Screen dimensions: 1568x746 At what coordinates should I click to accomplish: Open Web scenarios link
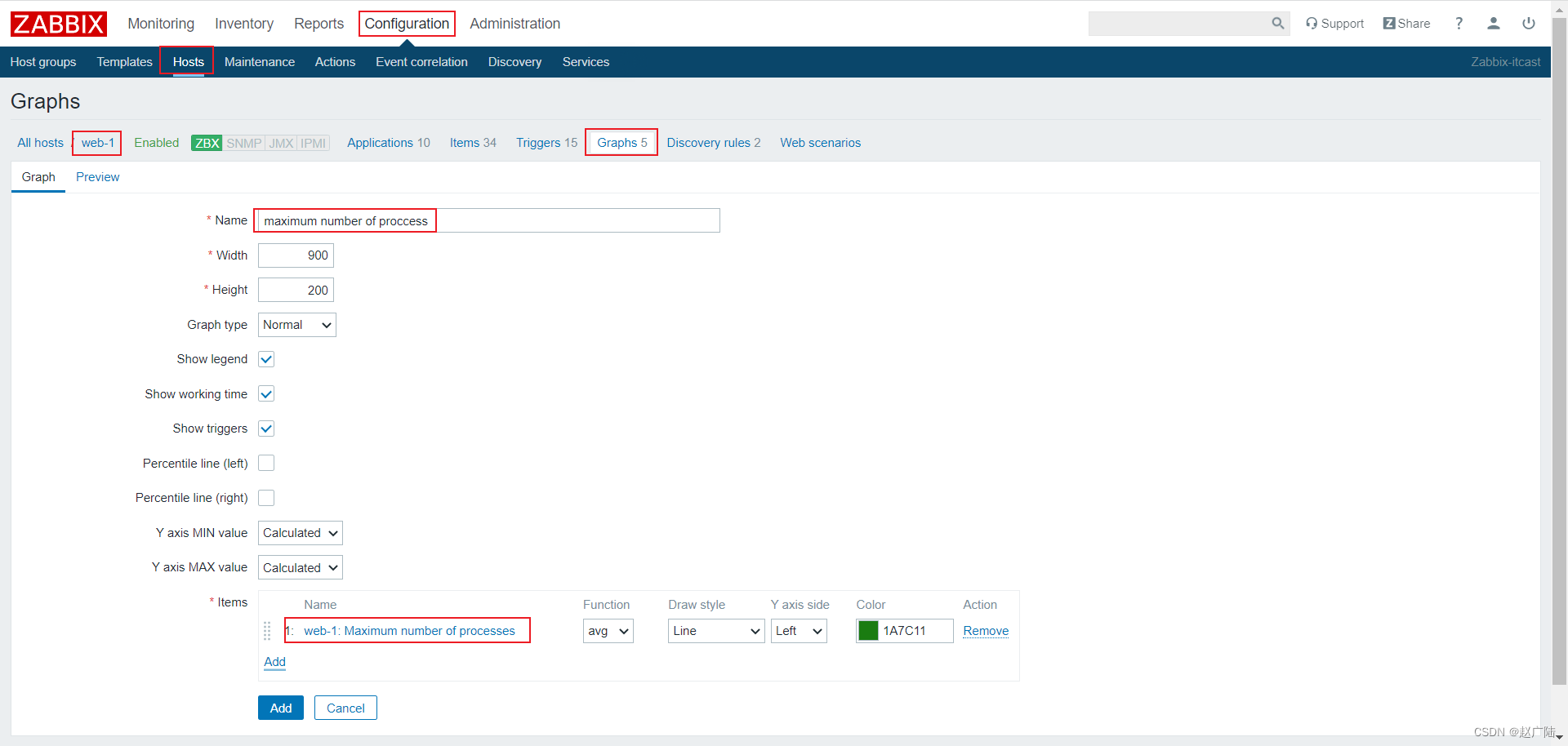[820, 143]
